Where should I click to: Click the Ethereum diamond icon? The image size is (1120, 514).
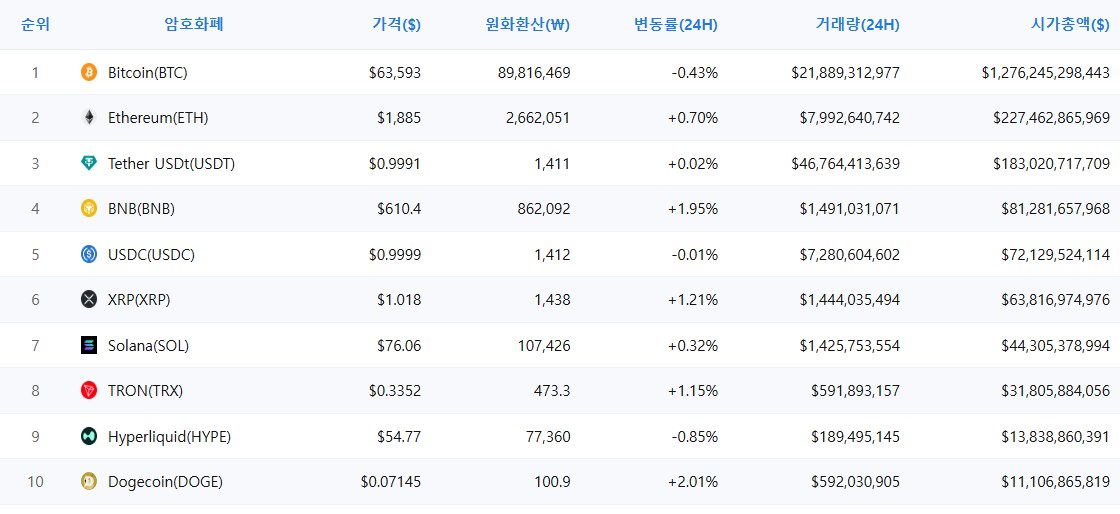pyautogui.click(x=89, y=118)
